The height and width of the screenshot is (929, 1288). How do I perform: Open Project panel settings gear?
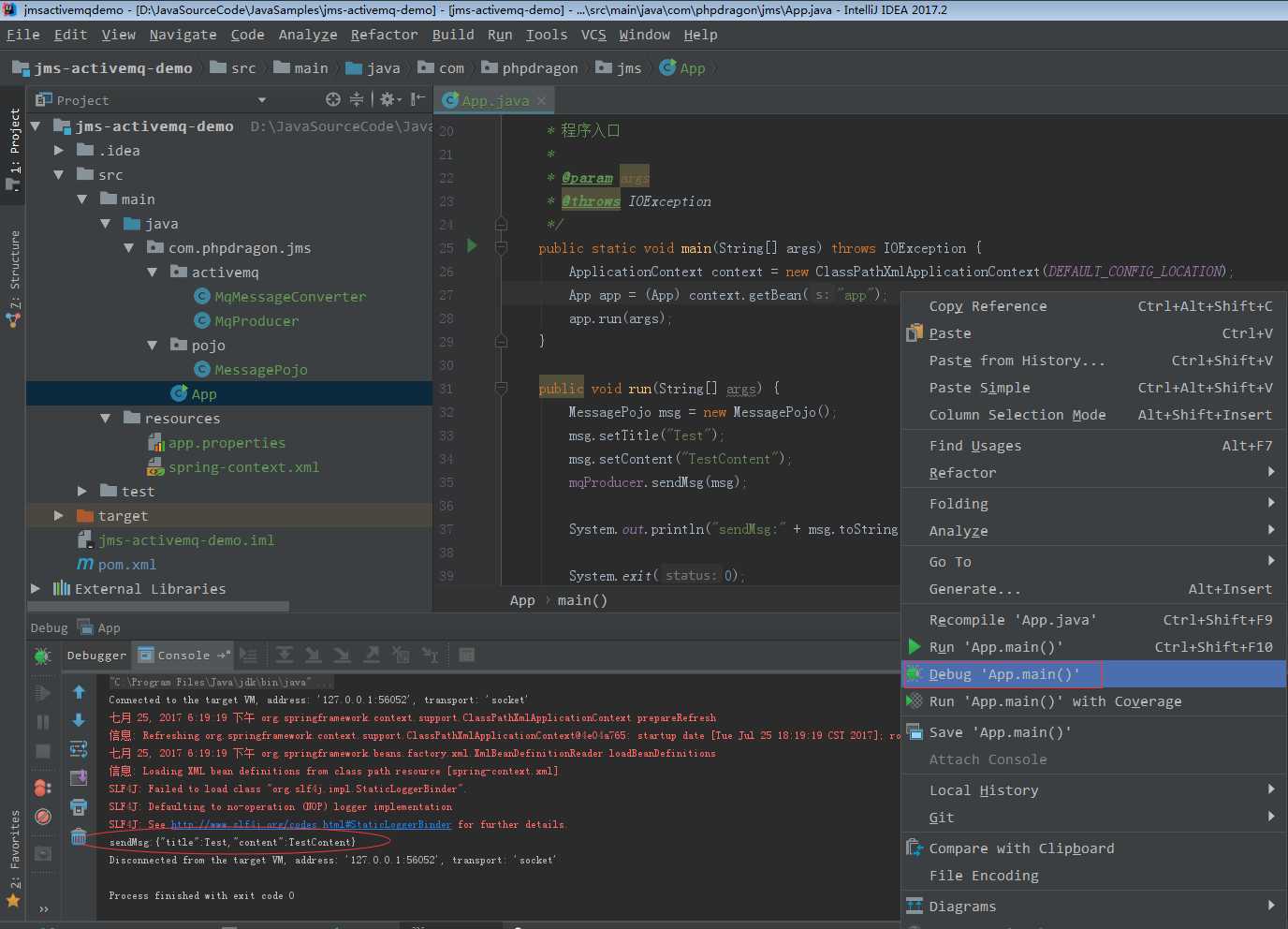[x=389, y=99]
